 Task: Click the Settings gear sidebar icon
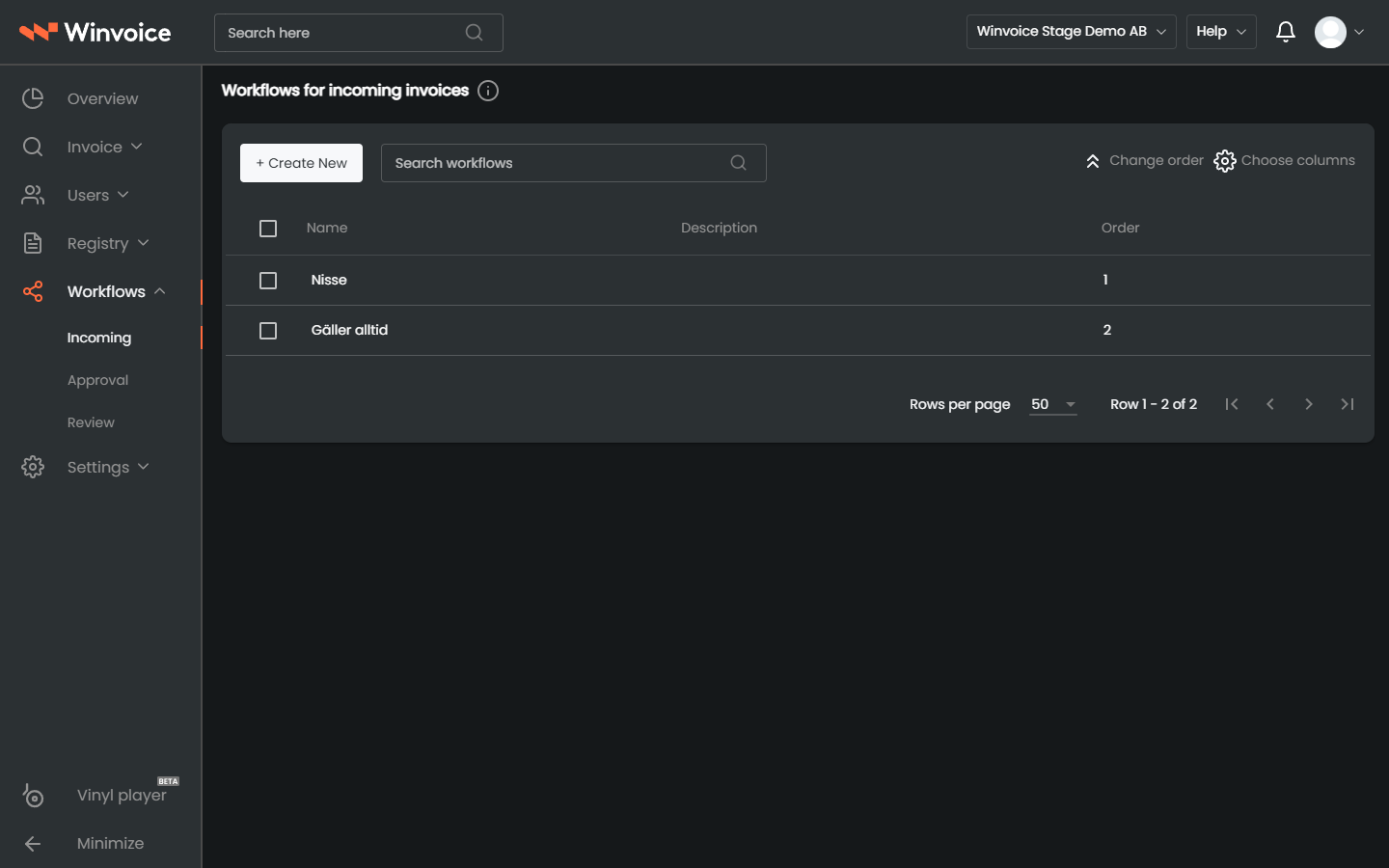point(33,467)
